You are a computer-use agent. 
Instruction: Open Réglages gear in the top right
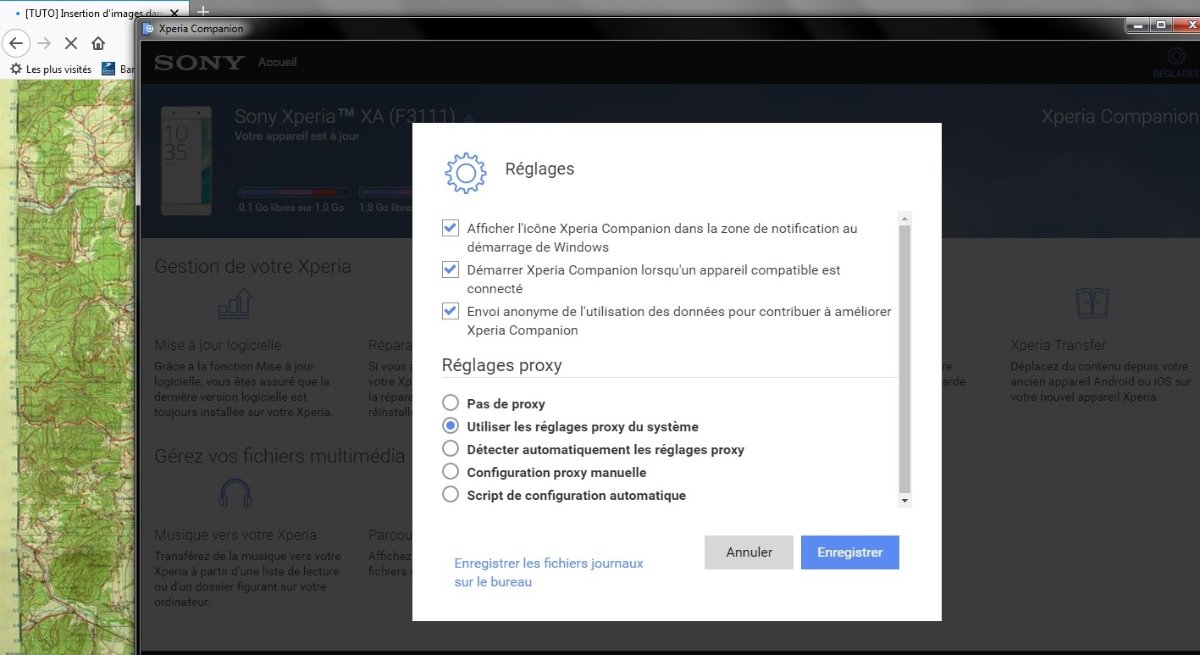click(1174, 57)
